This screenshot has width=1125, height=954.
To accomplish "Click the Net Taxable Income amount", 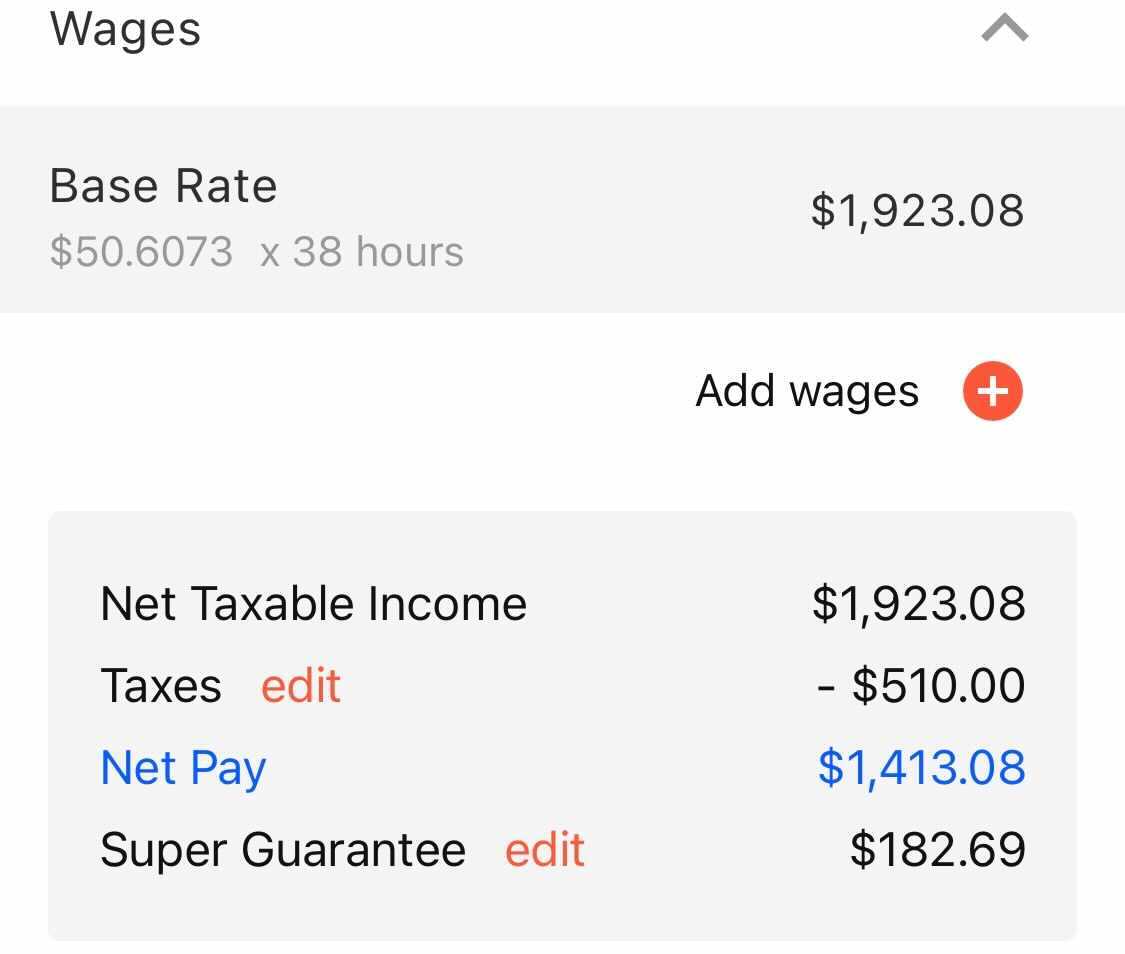I will click(x=918, y=605).
